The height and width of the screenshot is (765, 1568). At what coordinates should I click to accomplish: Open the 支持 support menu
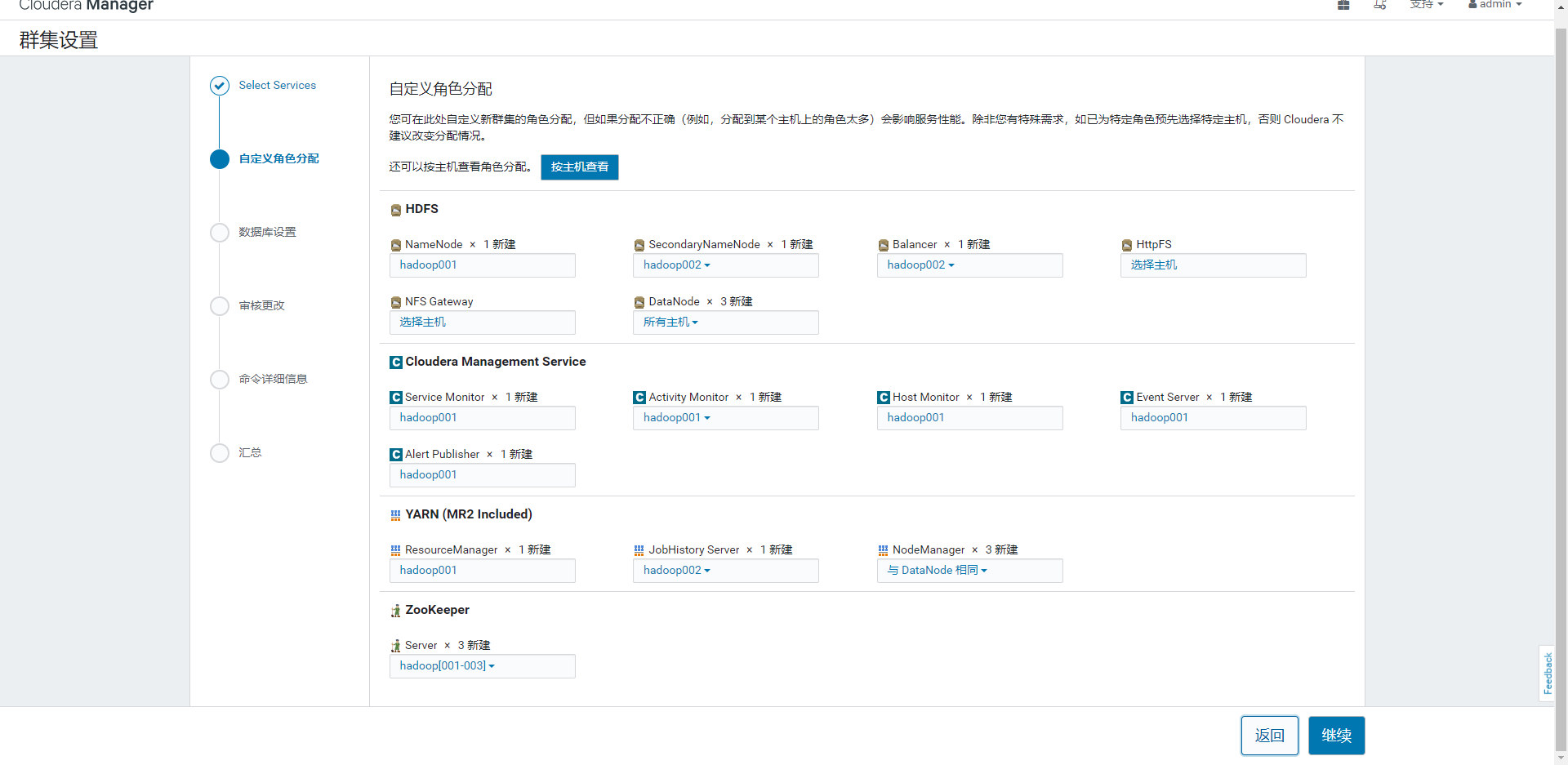[x=1426, y=5]
